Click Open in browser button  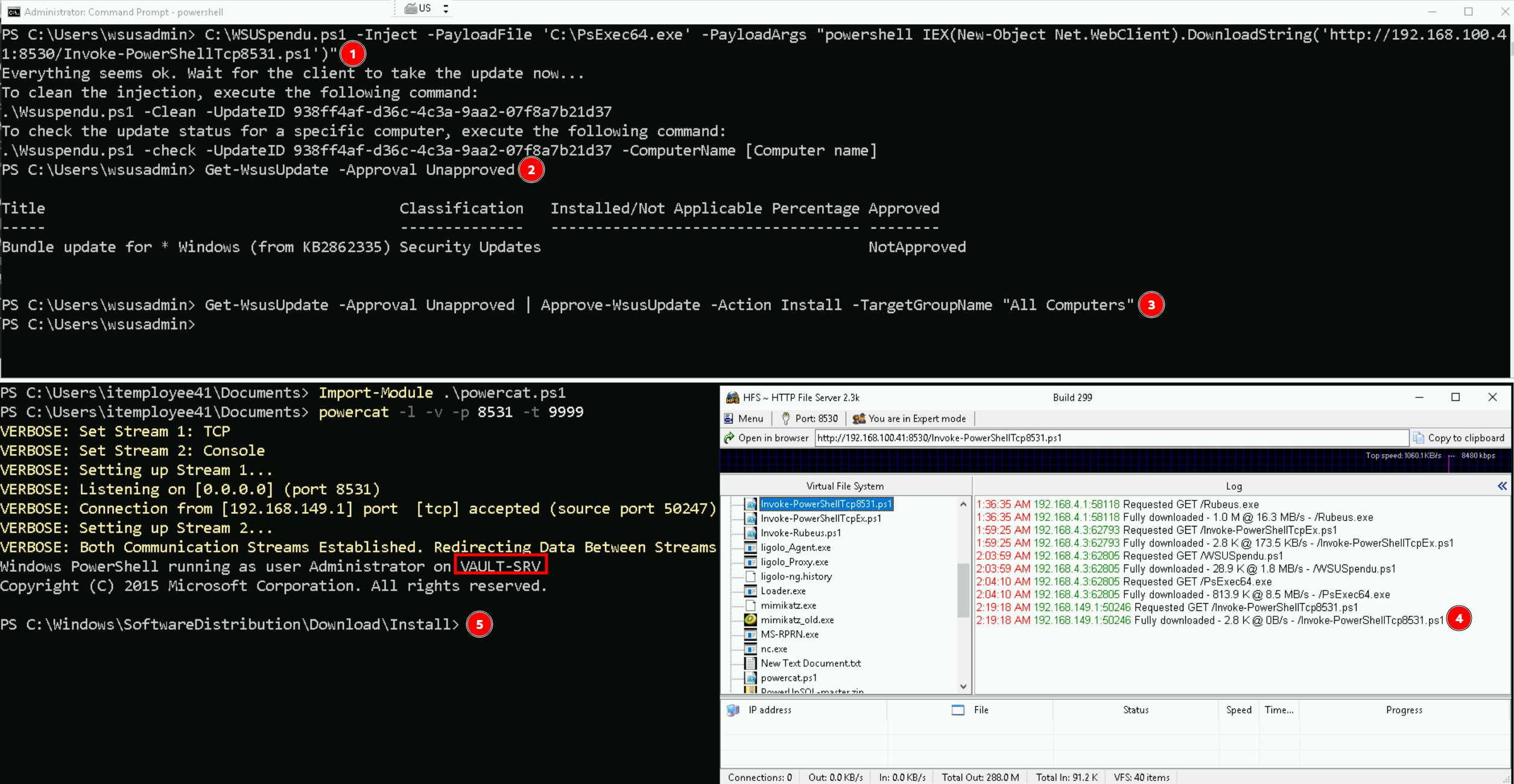(x=766, y=438)
